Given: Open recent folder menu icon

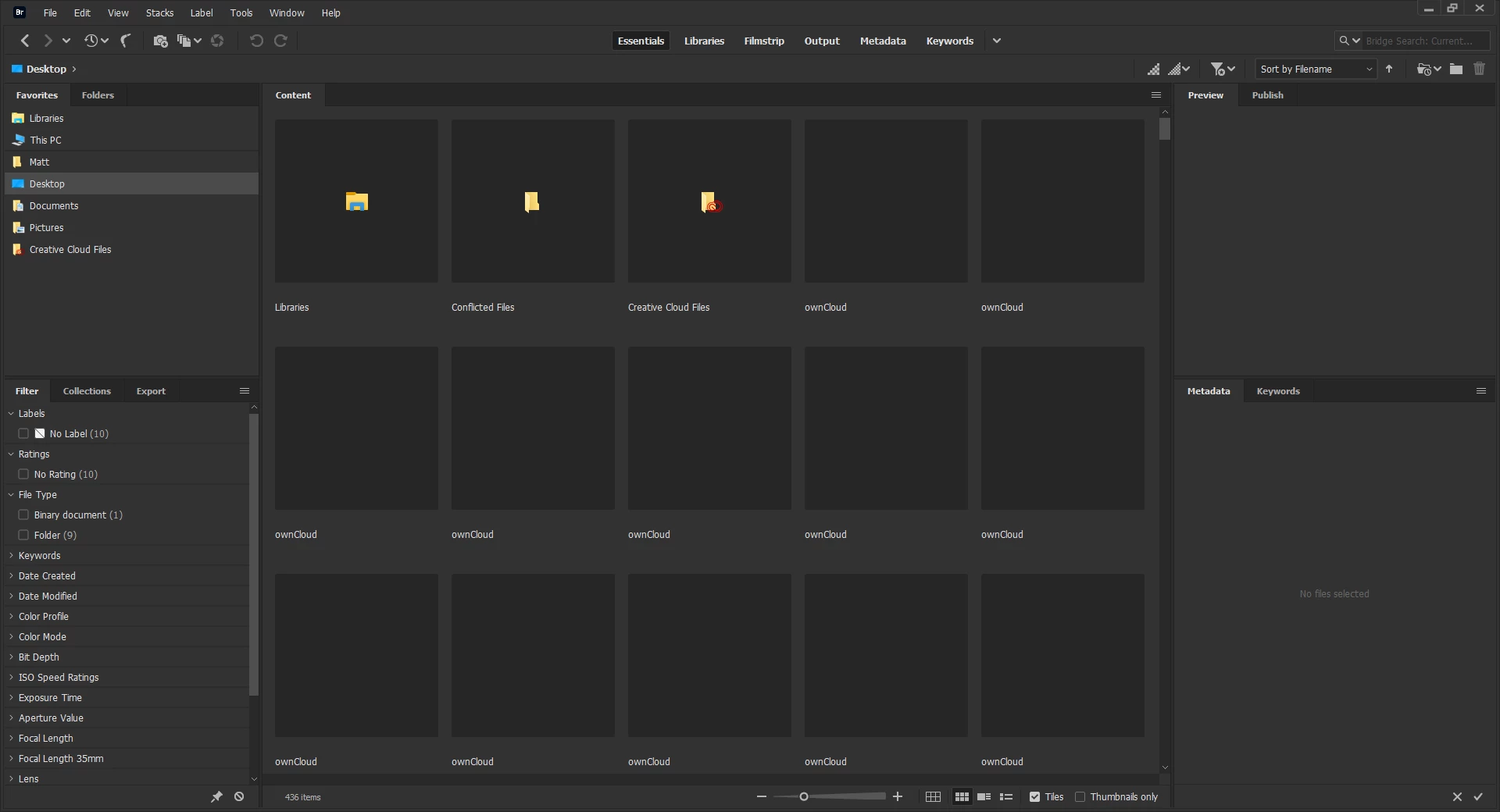Looking at the screenshot, I should pyautogui.click(x=1429, y=69).
